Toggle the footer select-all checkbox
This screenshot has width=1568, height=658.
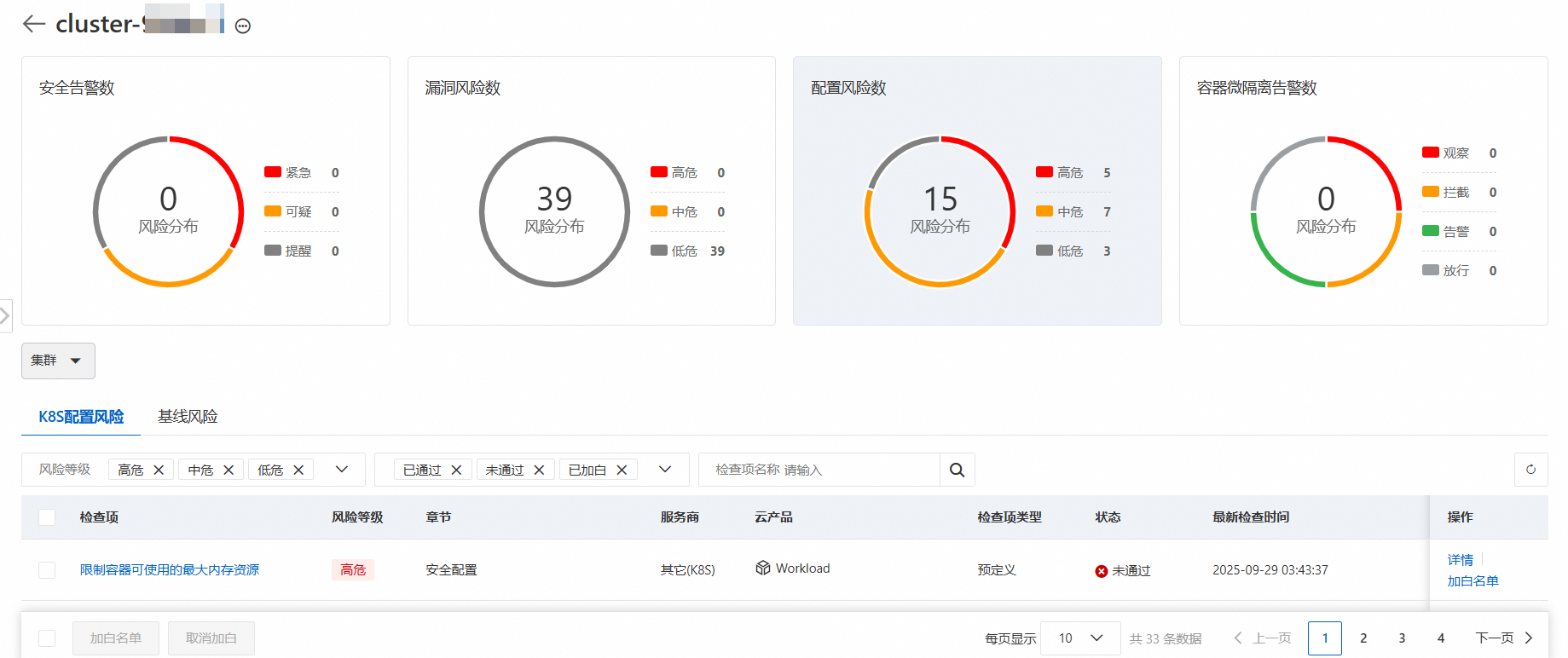47,638
